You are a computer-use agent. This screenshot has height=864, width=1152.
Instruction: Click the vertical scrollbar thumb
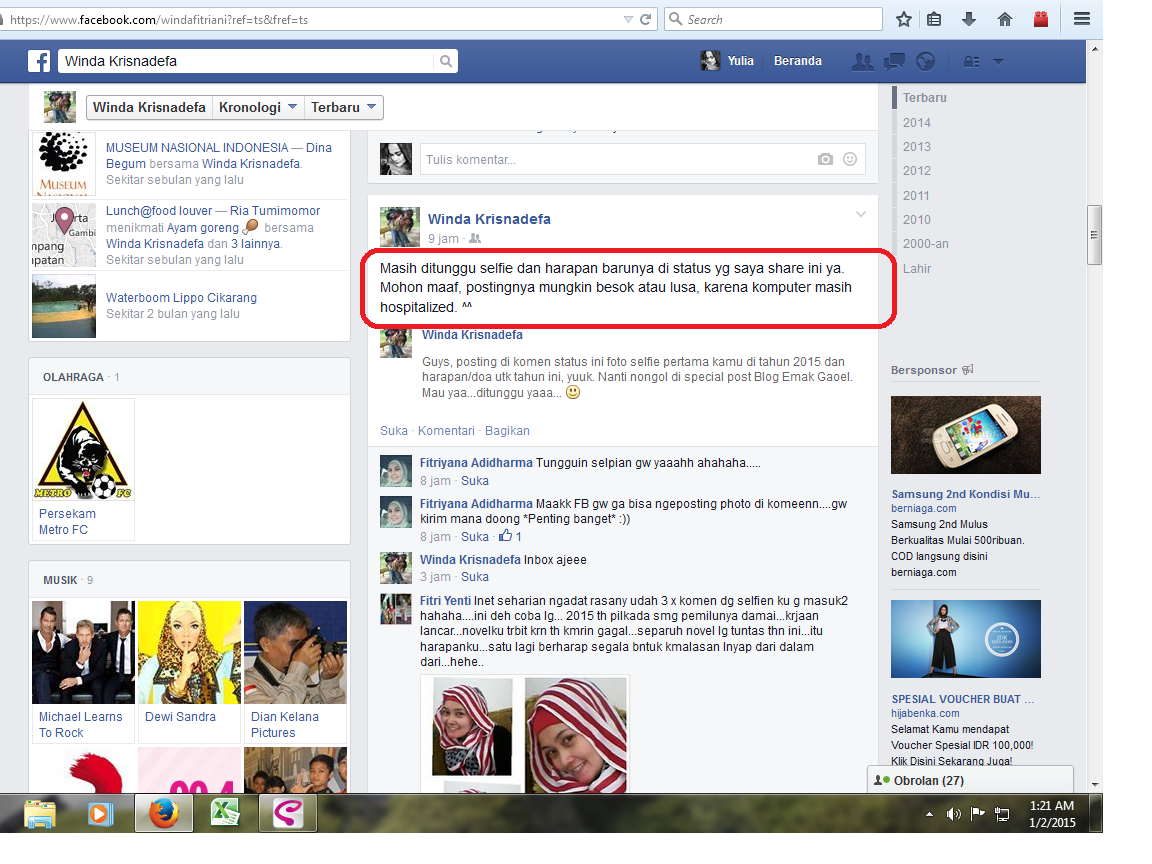coord(1095,234)
